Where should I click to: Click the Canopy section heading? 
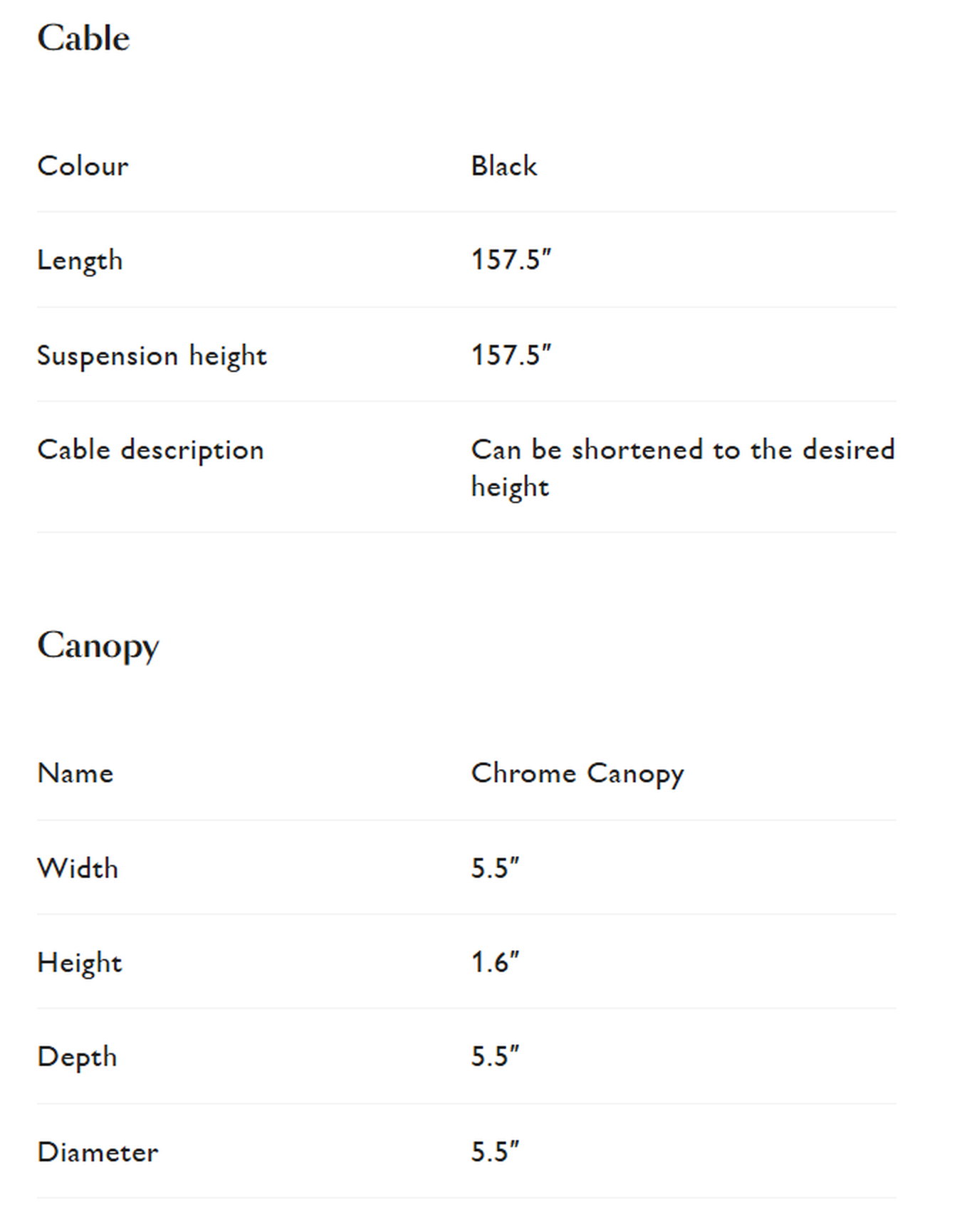click(98, 646)
